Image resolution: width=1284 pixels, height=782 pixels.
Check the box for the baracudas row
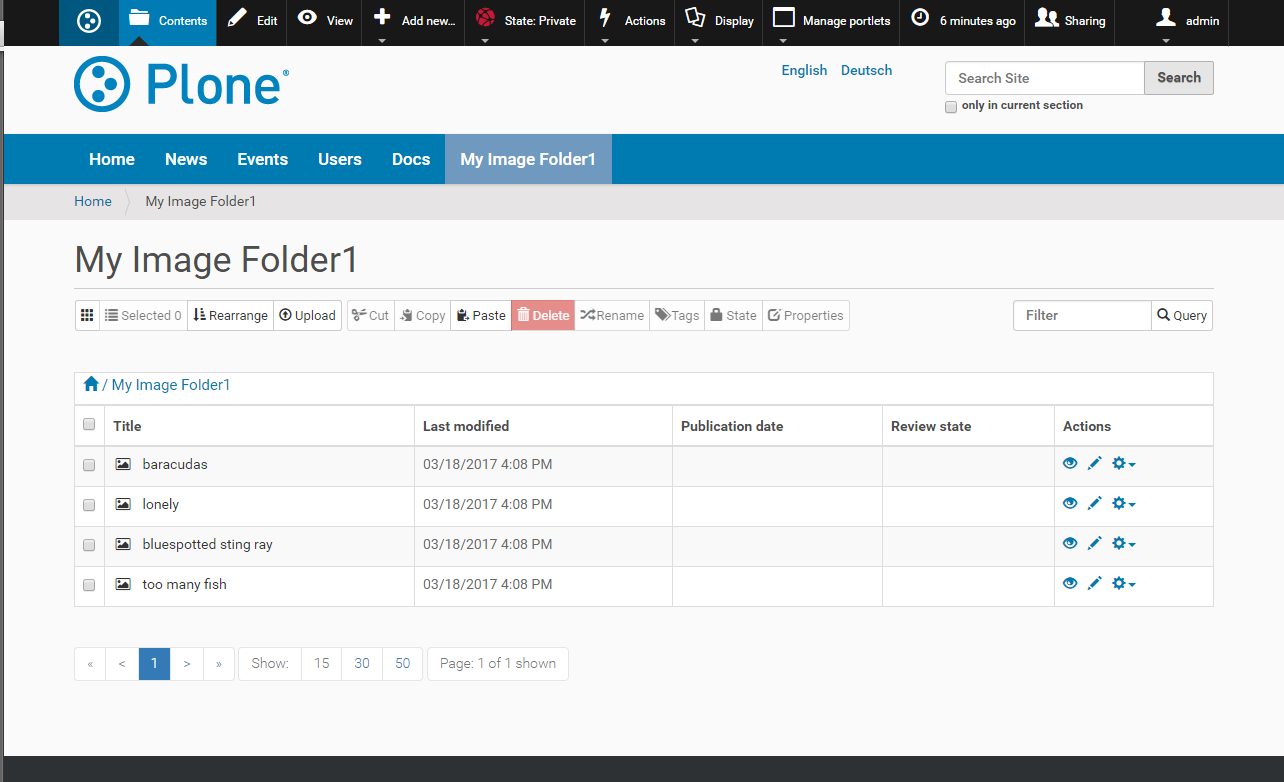click(x=89, y=465)
